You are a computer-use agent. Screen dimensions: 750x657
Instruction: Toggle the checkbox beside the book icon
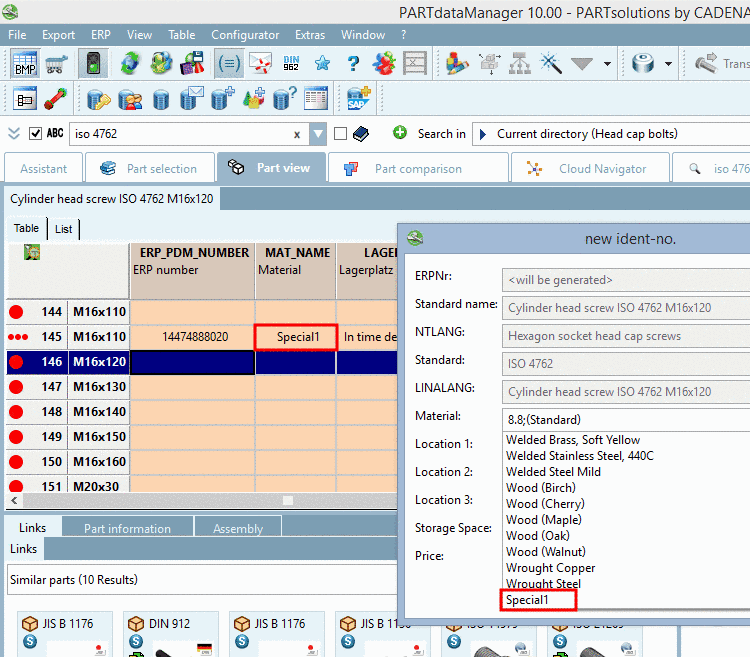click(x=340, y=134)
